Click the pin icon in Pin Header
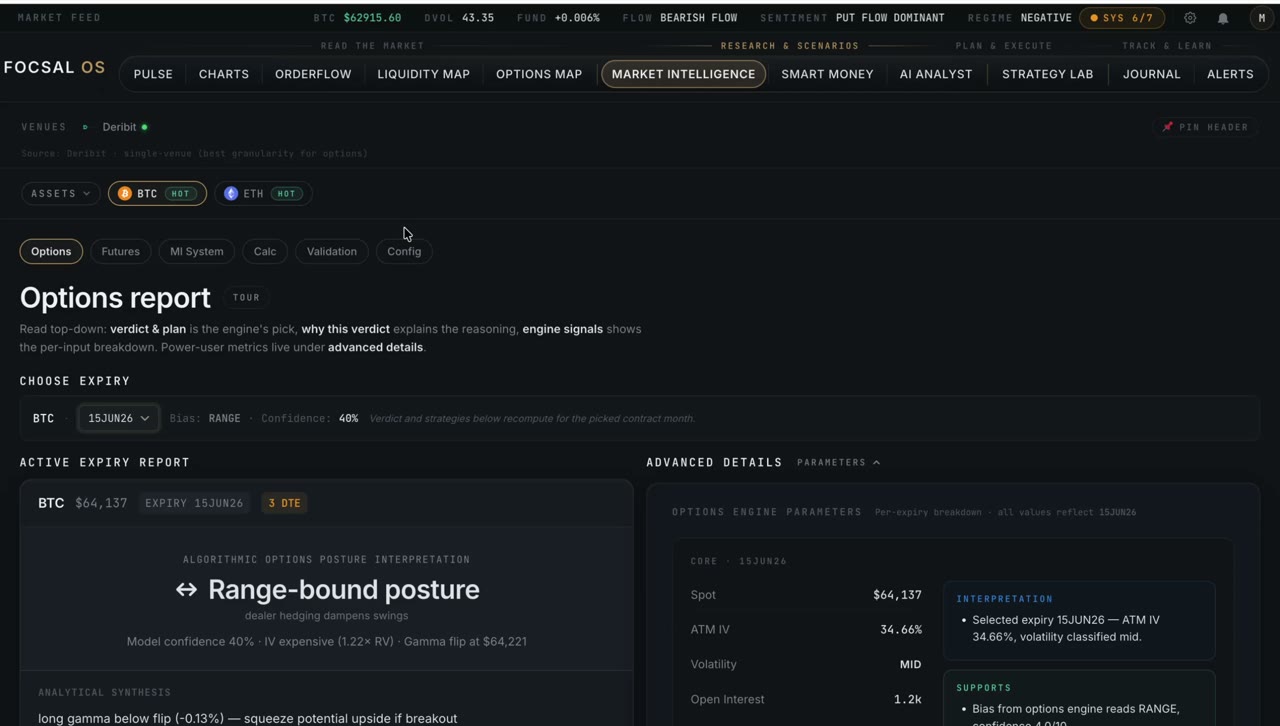The image size is (1280, 726). point(1167,127)
